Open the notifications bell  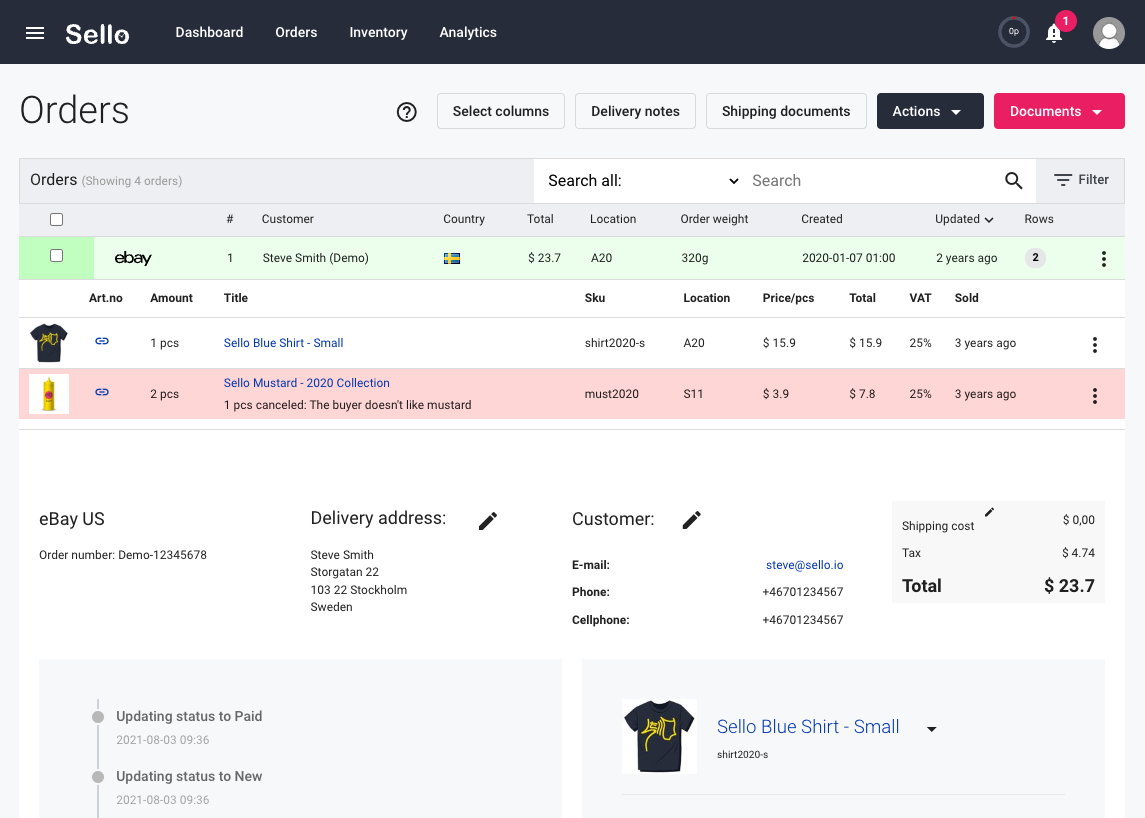(1054, 34)
